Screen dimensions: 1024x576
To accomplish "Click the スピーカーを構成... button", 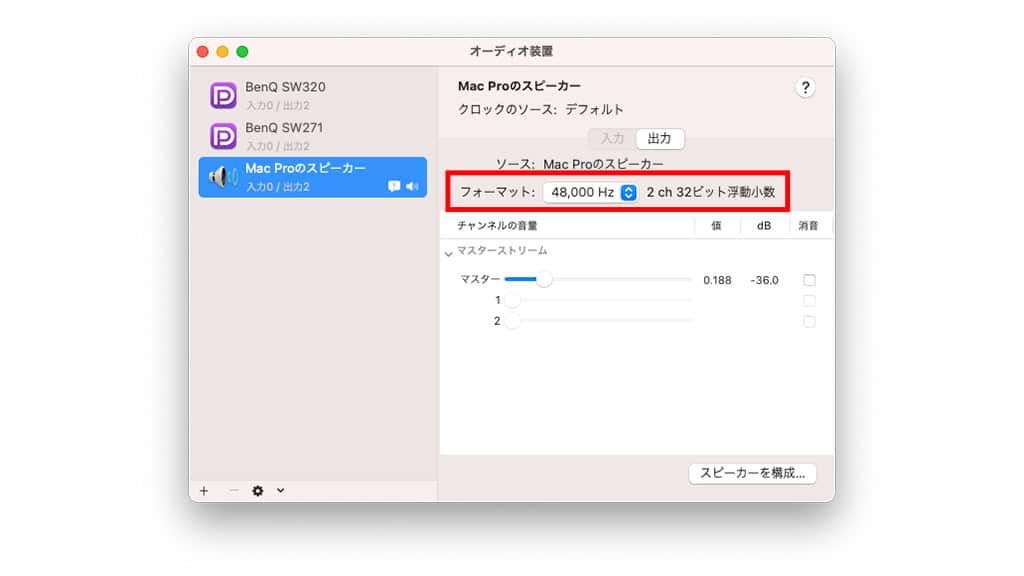I will click(x=752, y=473).
